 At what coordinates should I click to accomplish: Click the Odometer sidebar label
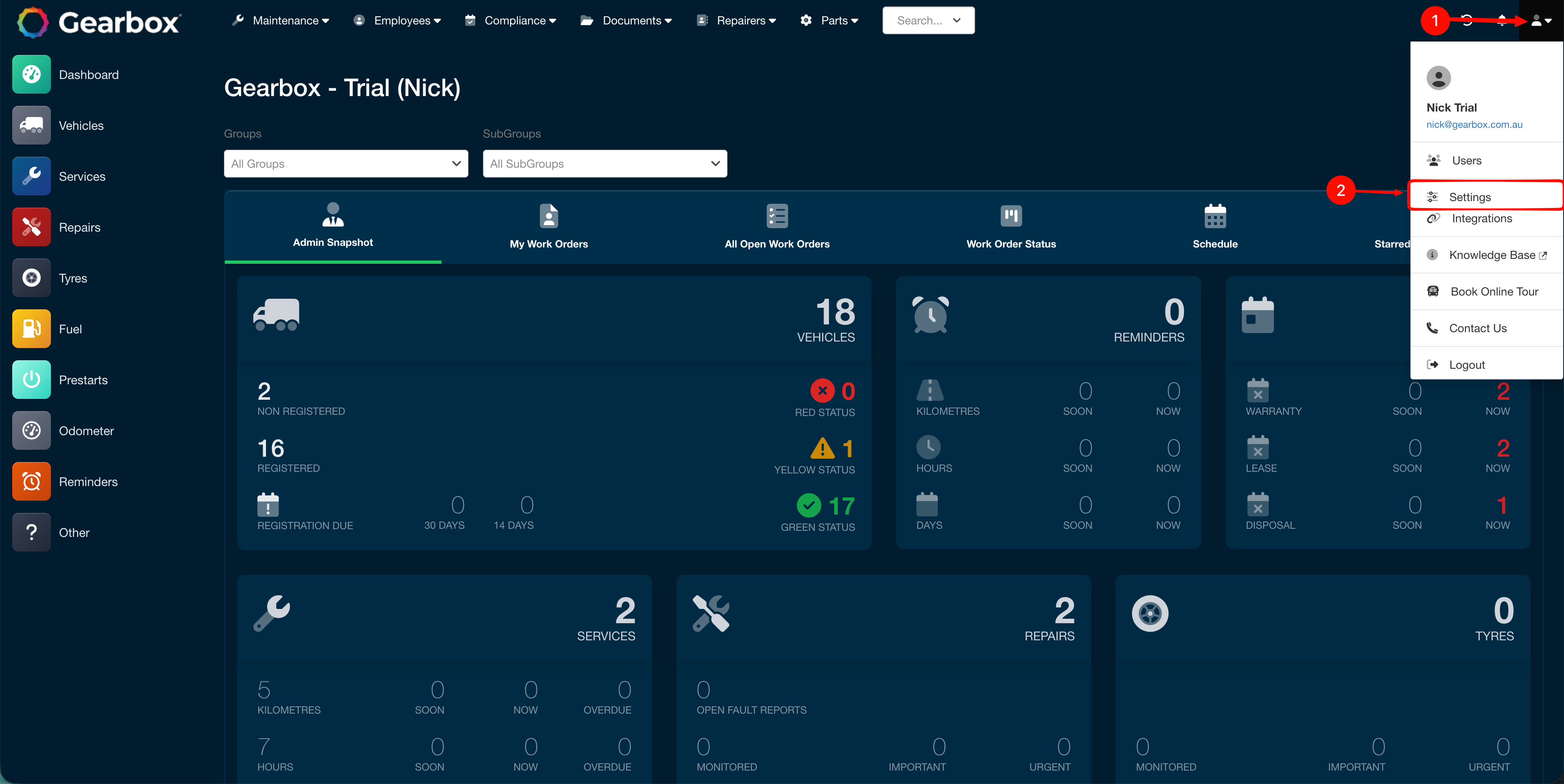[x=86, y=431]
